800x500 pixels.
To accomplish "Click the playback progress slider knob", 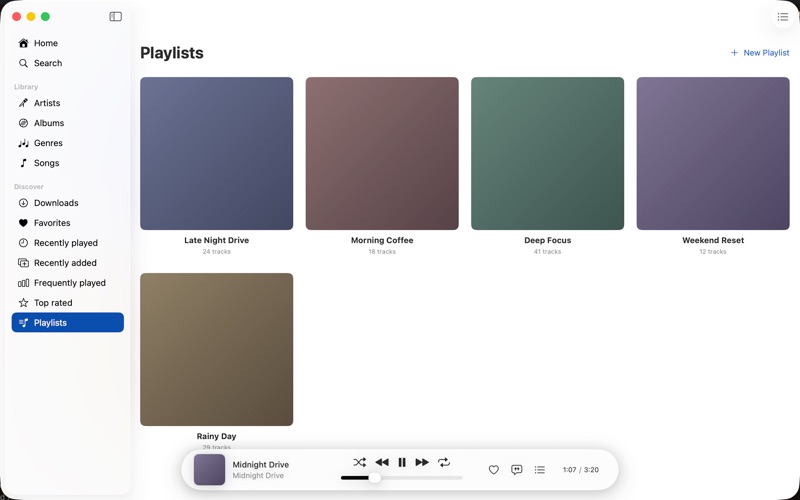I will click(374, 478).
